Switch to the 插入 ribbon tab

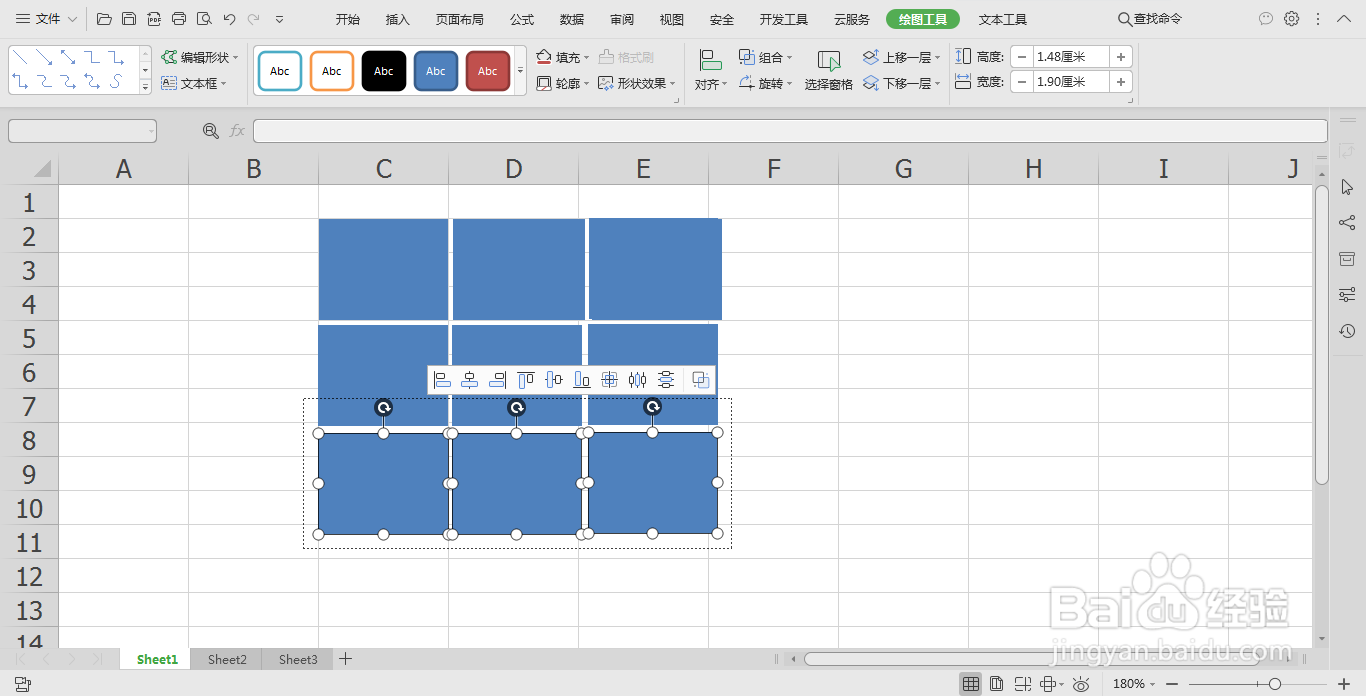(x=396, y=19)
